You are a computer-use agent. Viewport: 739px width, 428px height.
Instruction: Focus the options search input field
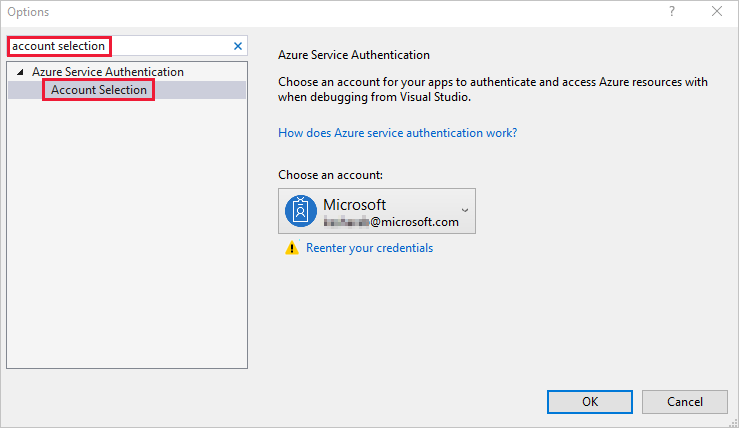tap(120, 46)
